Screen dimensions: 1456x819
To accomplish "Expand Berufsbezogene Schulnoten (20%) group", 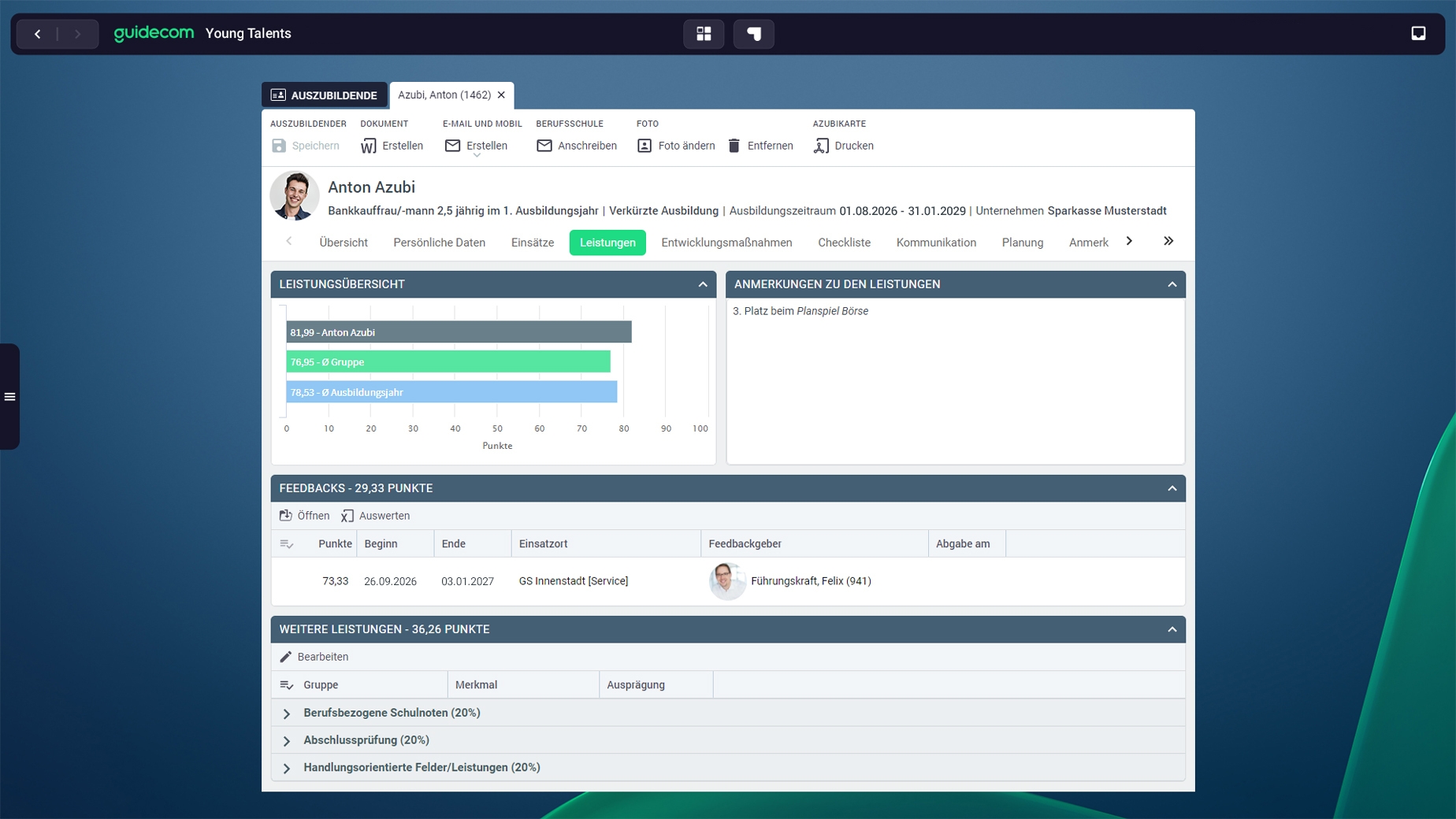I will click(287, 713).
